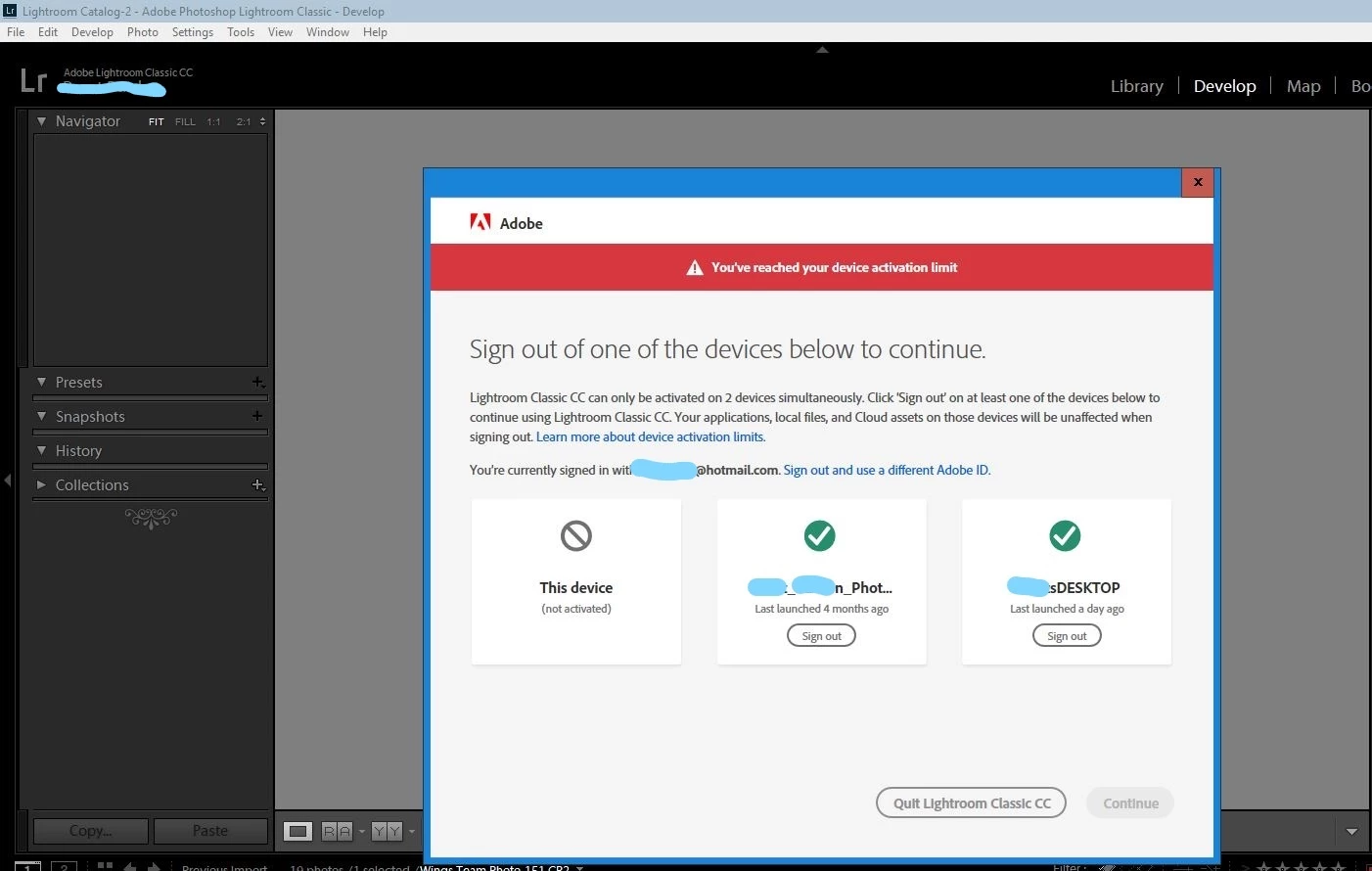
Task: Expand the History panel
Action: pos(41,450)
